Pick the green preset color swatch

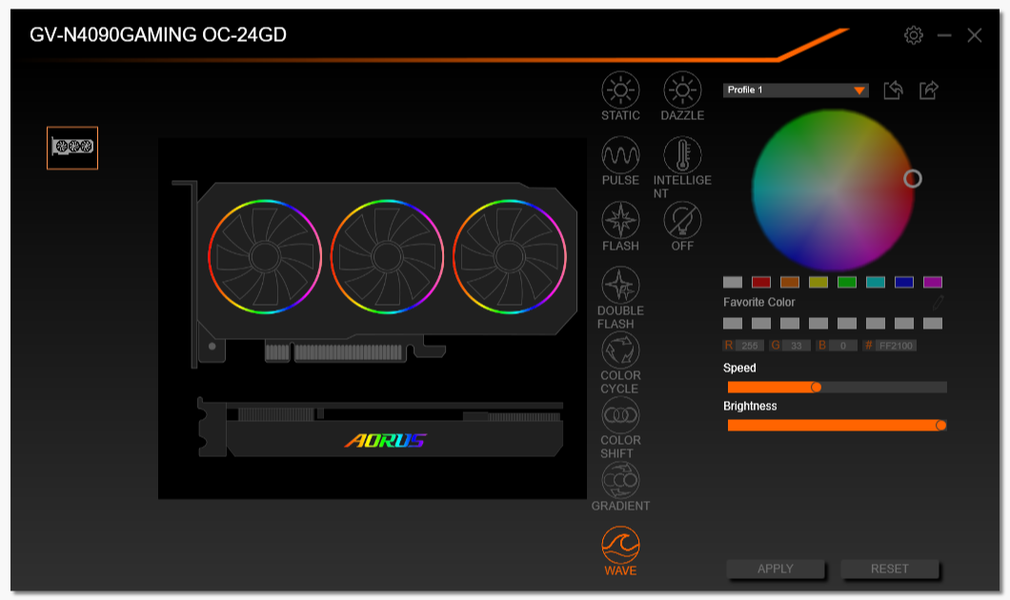[847, 282]
